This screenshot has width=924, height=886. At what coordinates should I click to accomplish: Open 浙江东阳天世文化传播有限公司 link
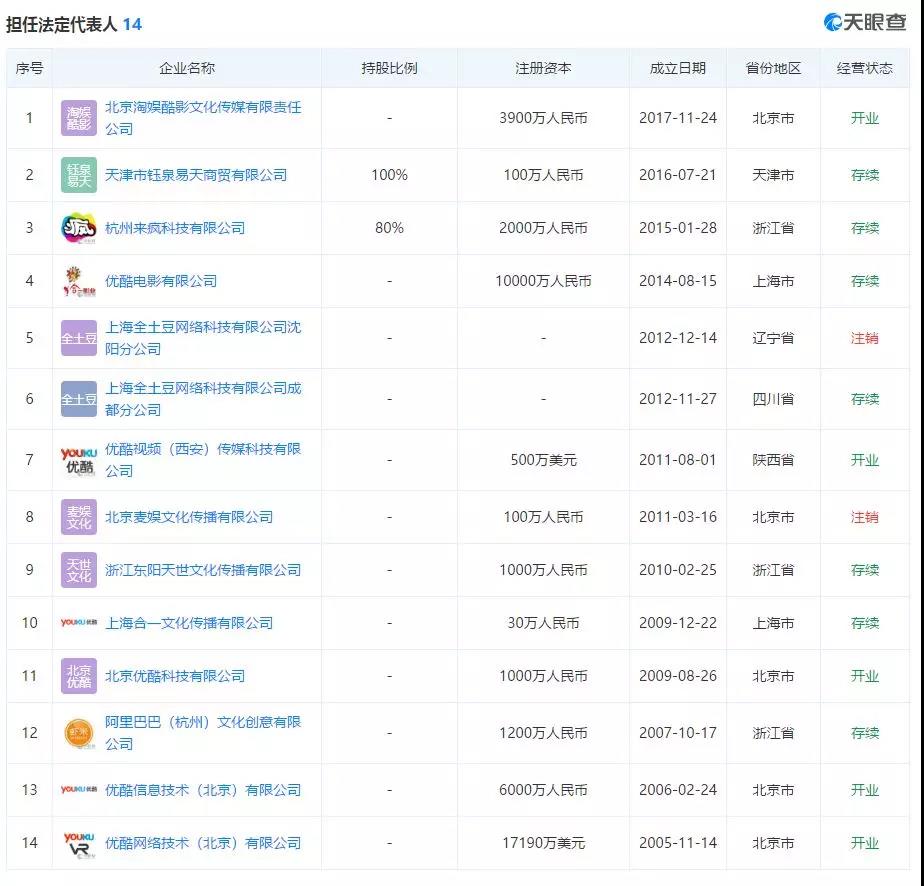203,570
